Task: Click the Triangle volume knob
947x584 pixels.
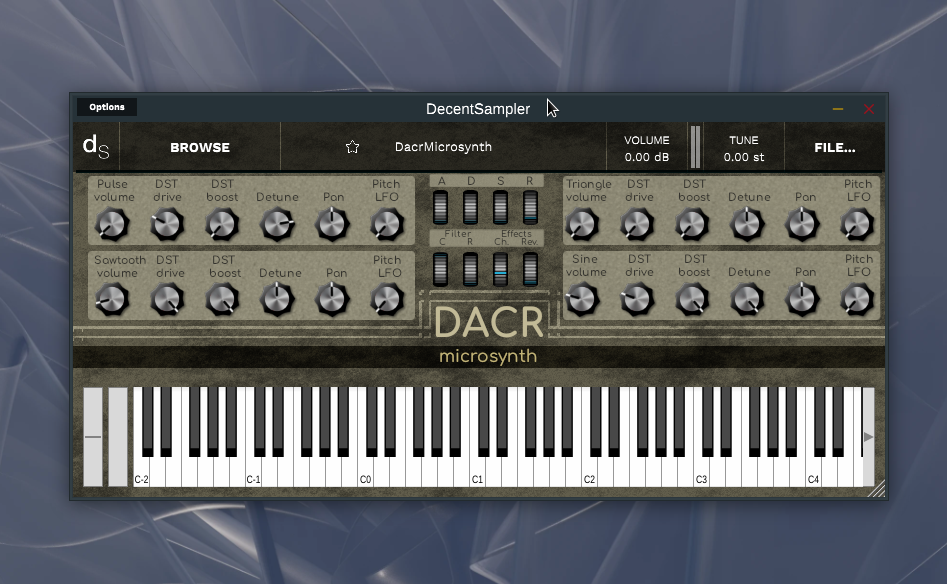Action: pyautogui.click(x=582, y=224)
